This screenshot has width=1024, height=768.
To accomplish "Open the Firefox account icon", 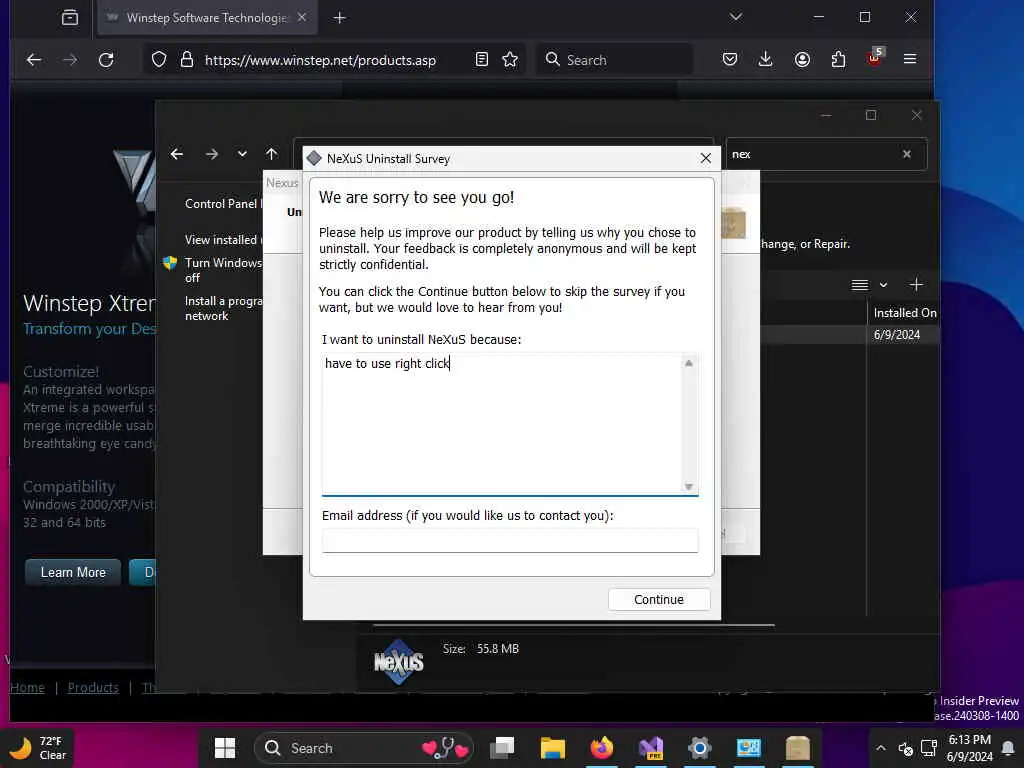I will [x=803, y=60].
